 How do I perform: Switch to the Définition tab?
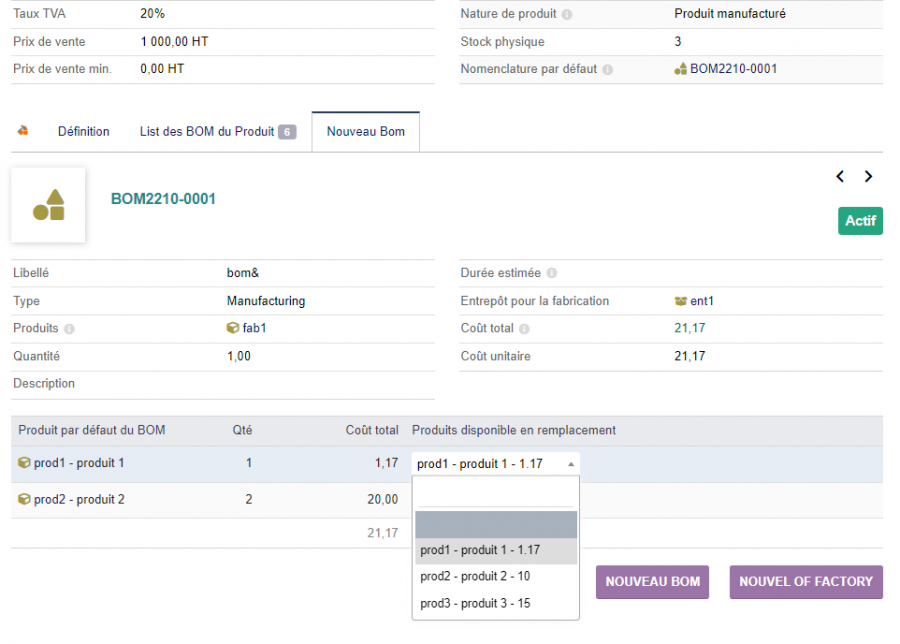click(84, 131)
